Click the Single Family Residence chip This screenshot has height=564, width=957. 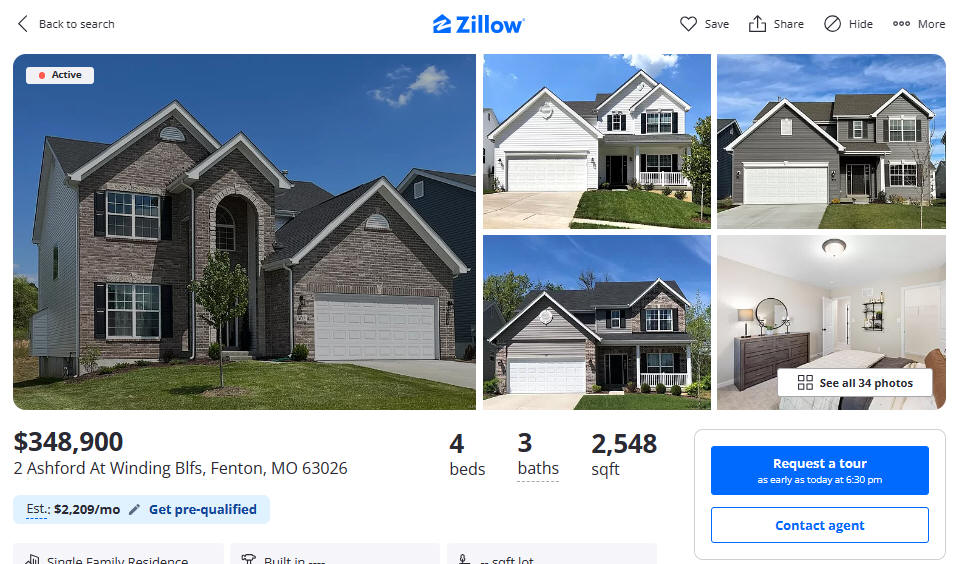[118, 554]
